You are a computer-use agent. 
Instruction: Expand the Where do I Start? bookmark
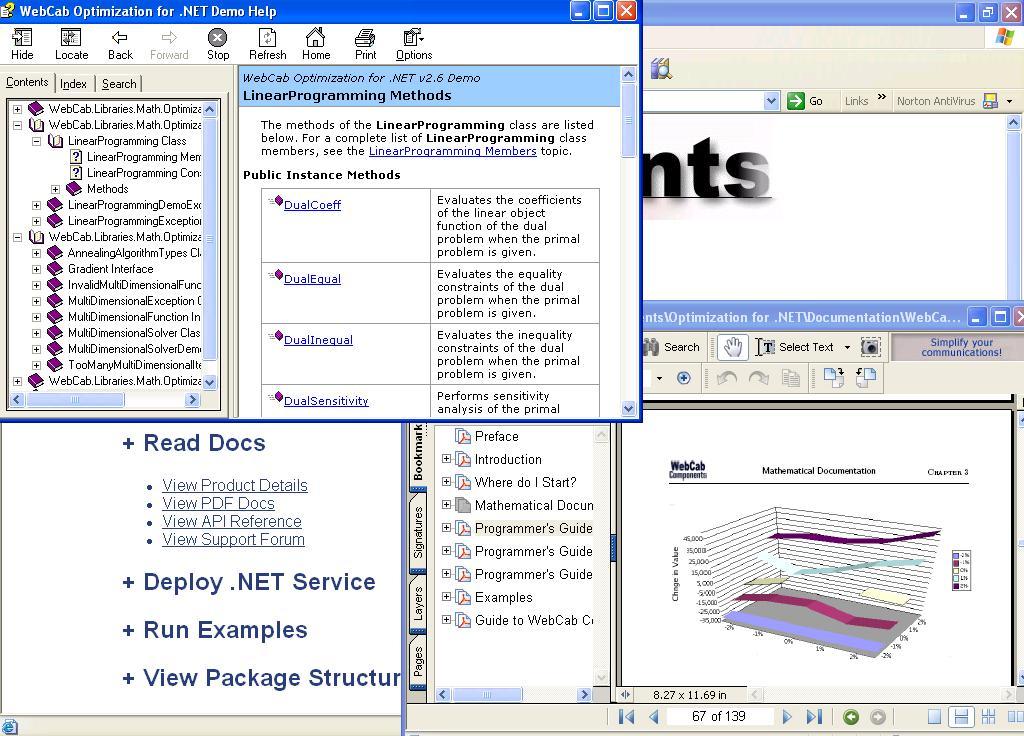[446, 481]
